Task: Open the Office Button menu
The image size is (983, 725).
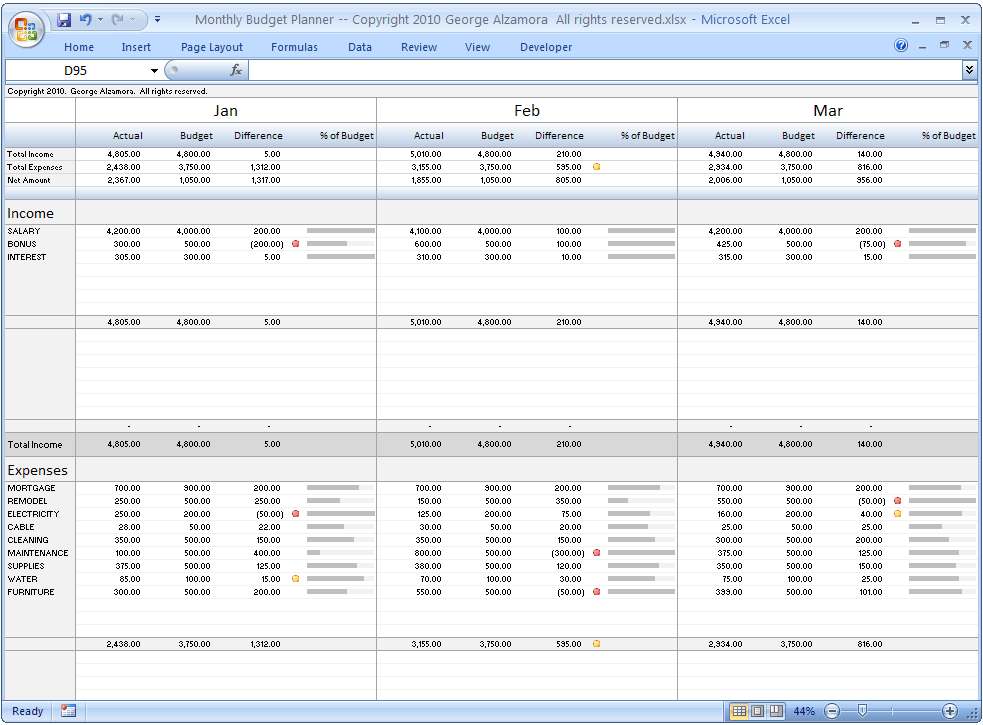Action: tap(26, 29)
